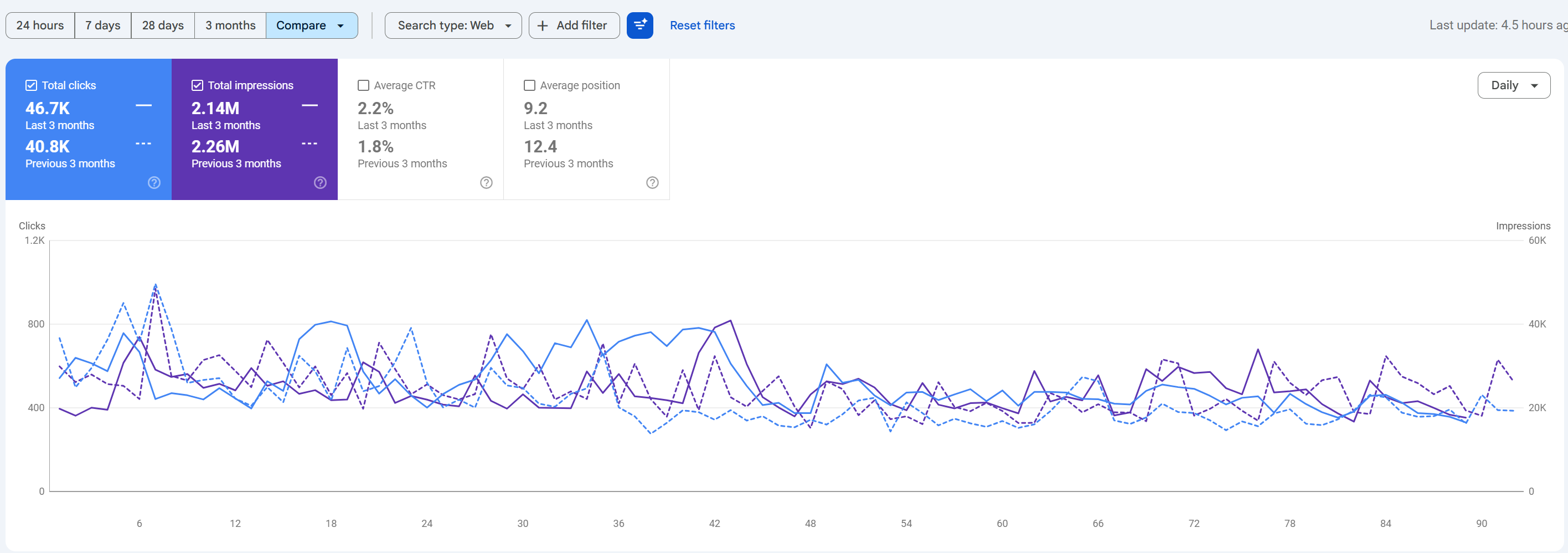
Task: Click day 42 label on chart axis
Action: (715, 523)
